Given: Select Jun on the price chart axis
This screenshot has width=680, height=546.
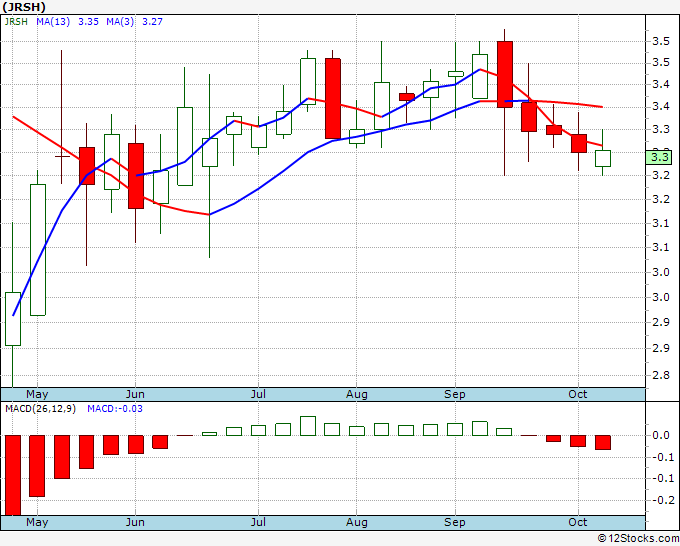Looking at the screenshot, I should coord(135,394).
